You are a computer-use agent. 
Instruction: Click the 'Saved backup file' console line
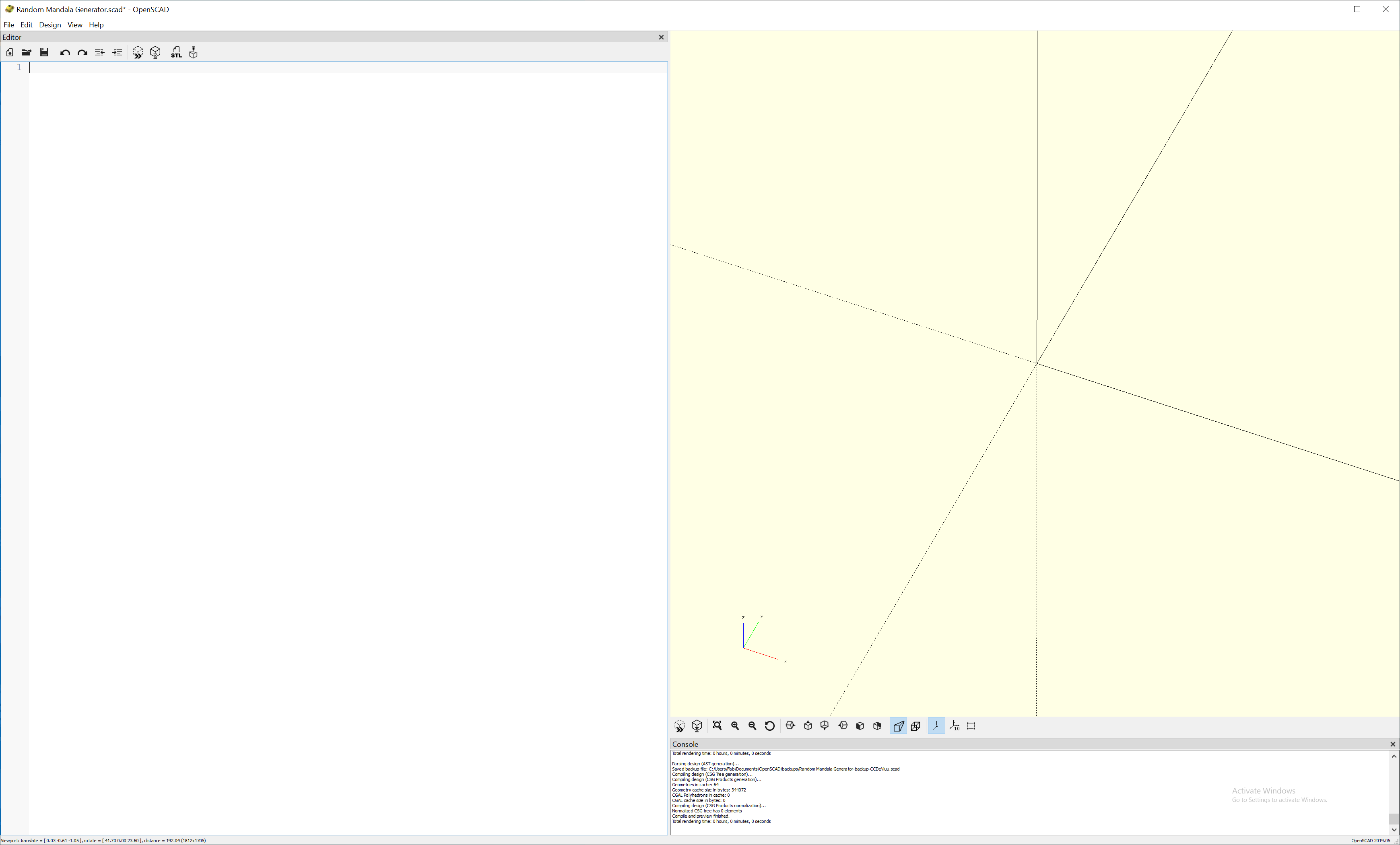(x=786, y=769)
